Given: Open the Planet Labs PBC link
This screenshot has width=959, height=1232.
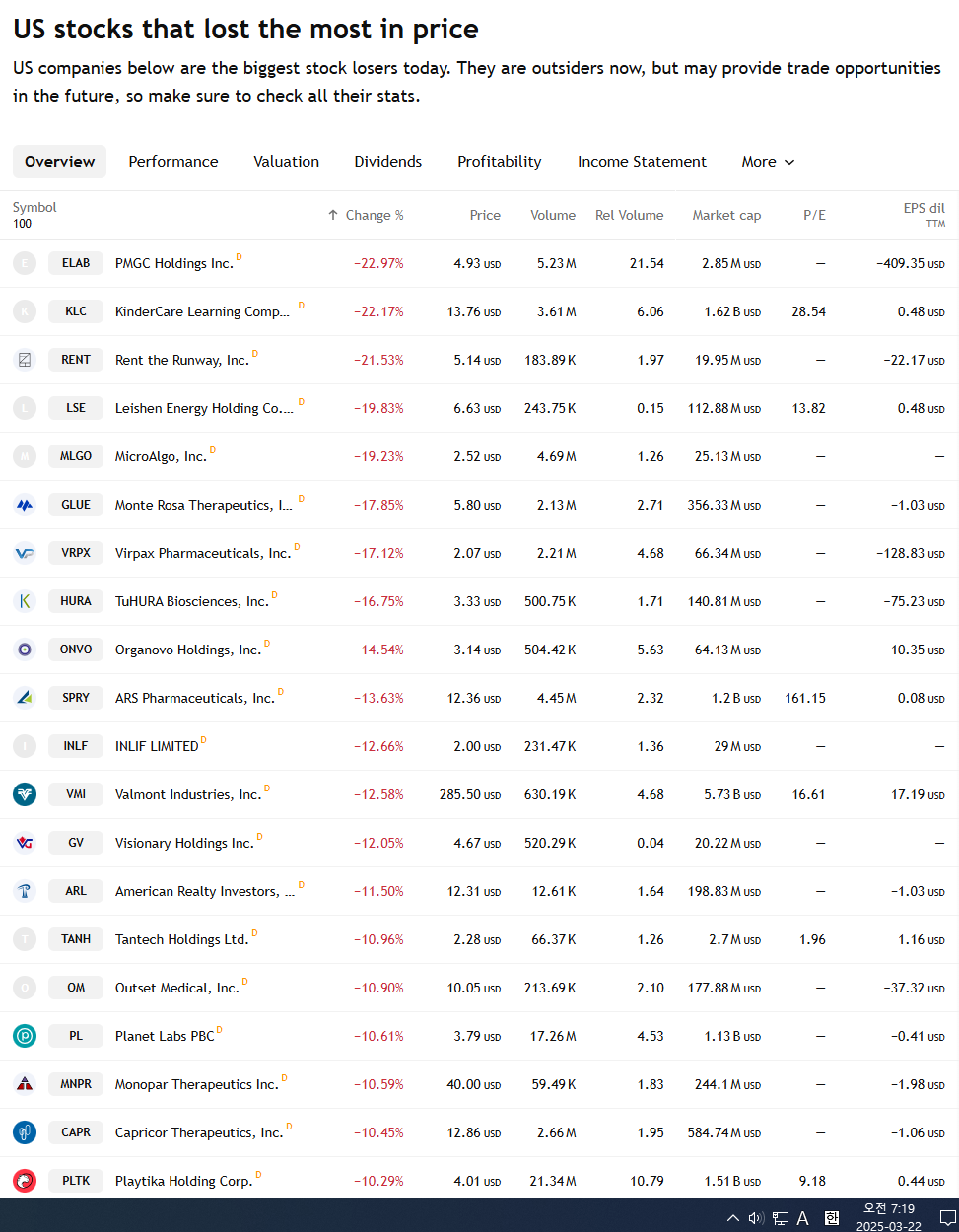Looking at the screenshot, I should tap(165, 1036).
